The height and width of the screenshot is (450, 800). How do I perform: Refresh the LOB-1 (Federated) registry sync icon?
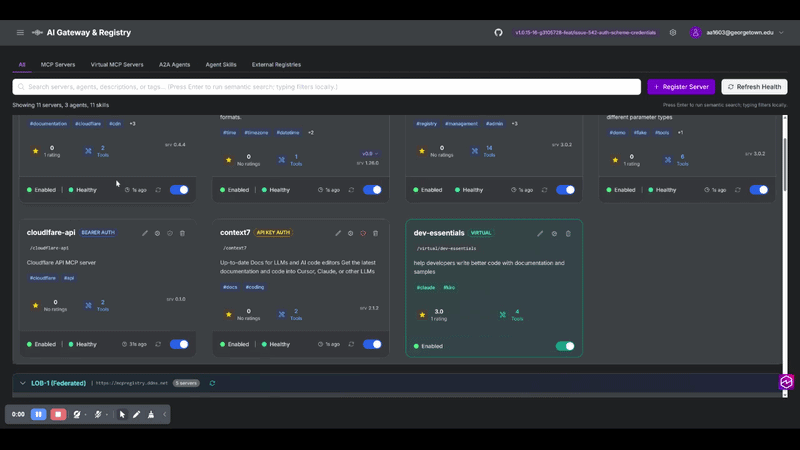(212, 383)
